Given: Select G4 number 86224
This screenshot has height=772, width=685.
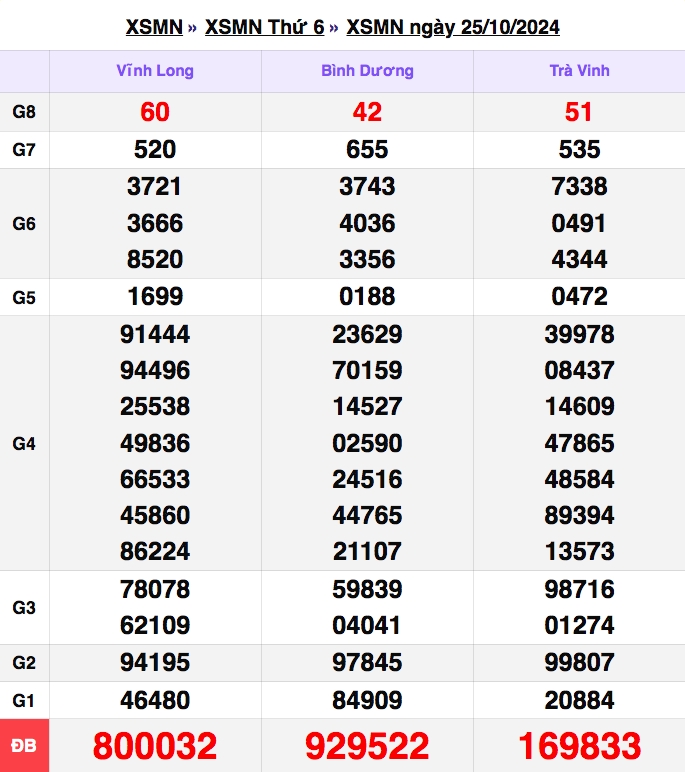Looking at the screenshot, I should [155, 551].
